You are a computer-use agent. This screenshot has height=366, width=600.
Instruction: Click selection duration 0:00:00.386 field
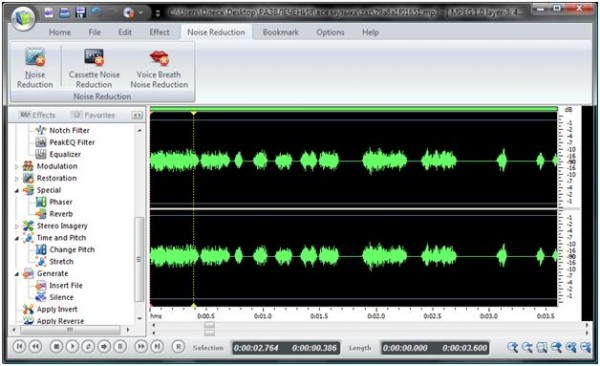(x=314, y=348)
